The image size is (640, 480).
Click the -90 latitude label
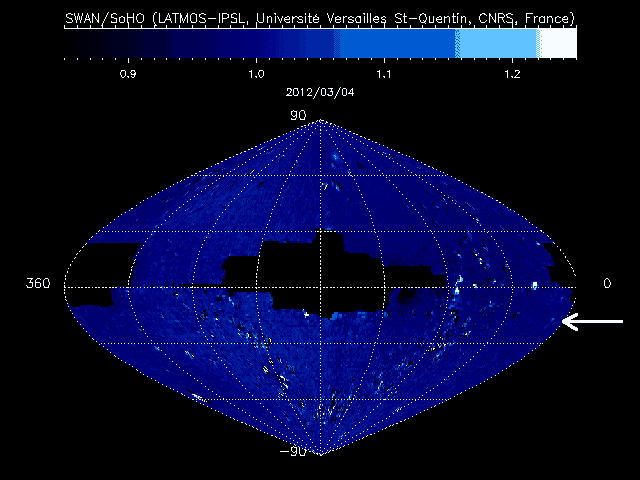point(293,451)
